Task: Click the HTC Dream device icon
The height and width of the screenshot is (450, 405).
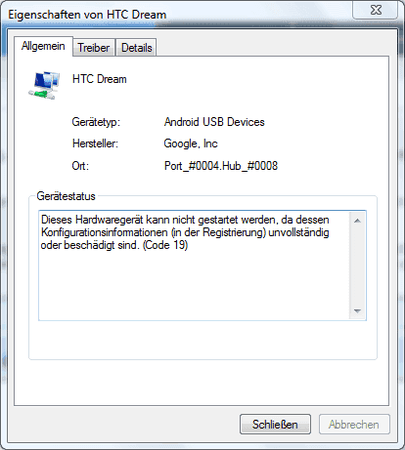Action: pos(44,85)
